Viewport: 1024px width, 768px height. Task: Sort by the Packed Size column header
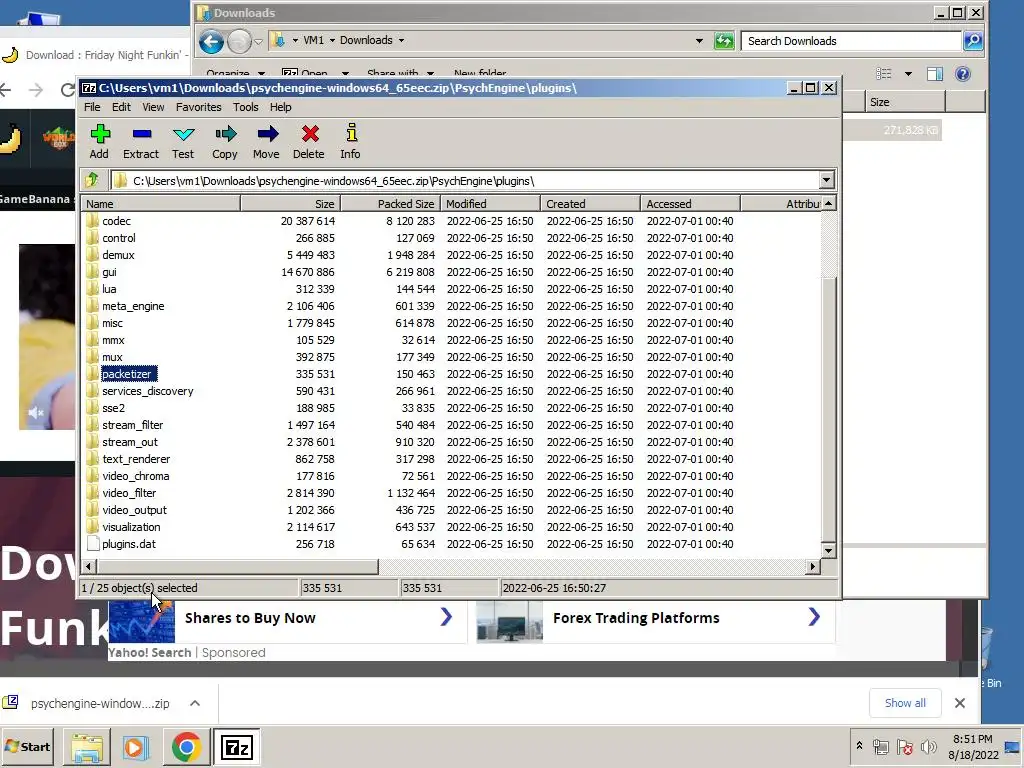(391, 204)
